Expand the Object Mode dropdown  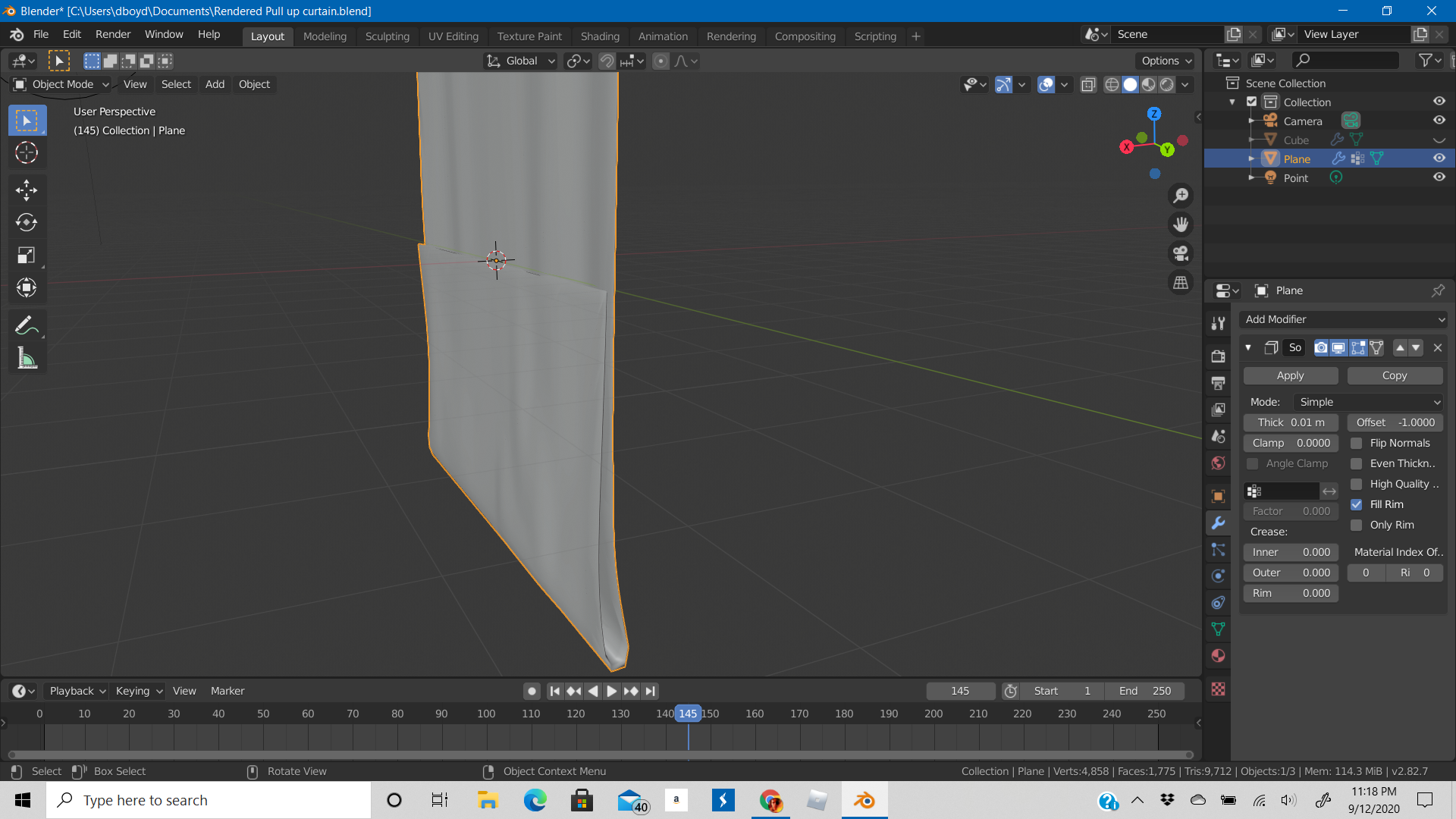63,84
